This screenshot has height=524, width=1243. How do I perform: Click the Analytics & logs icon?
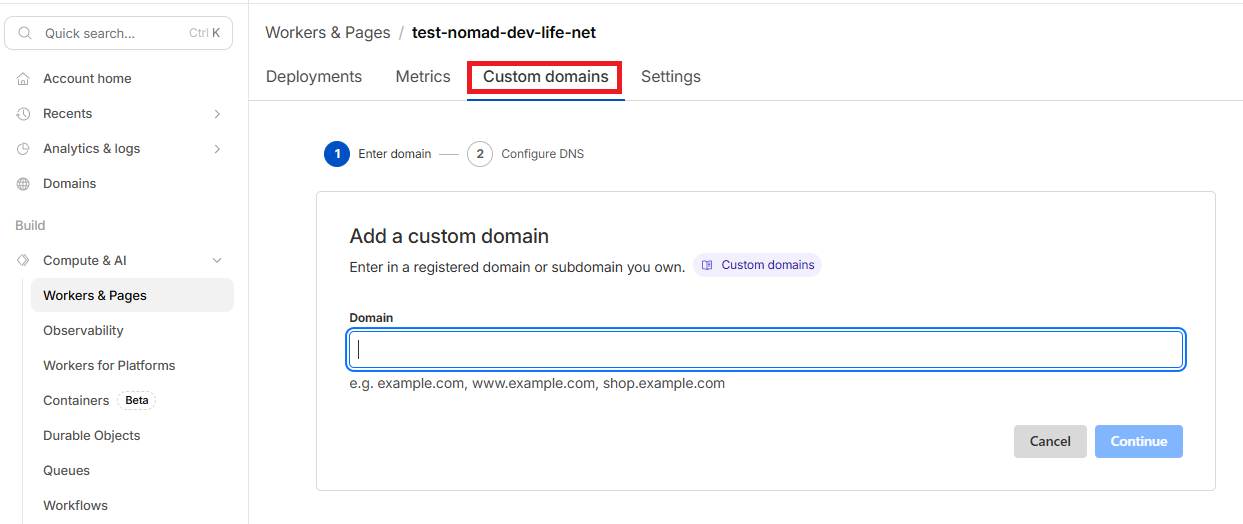pyautogui.click(x=23, y=149)
